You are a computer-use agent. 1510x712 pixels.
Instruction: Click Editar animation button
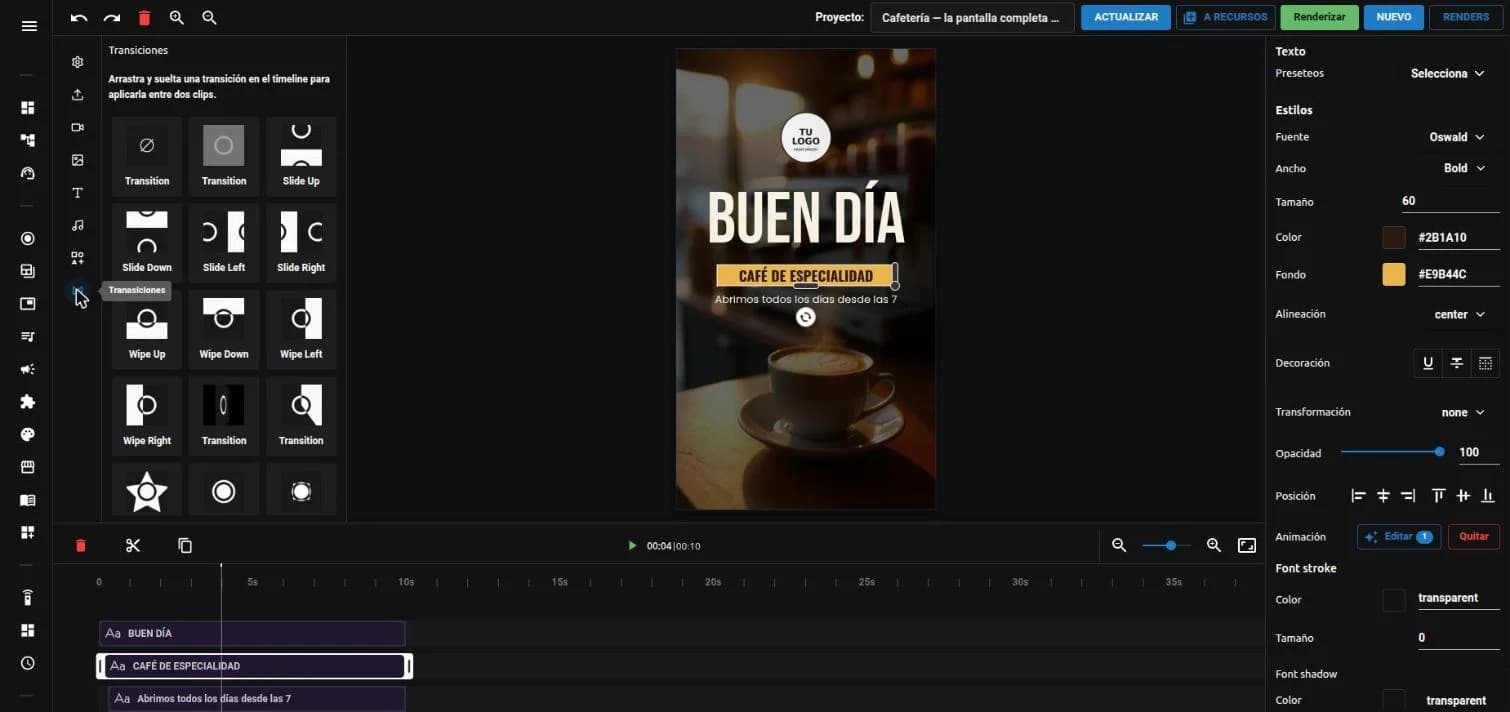1399,537
